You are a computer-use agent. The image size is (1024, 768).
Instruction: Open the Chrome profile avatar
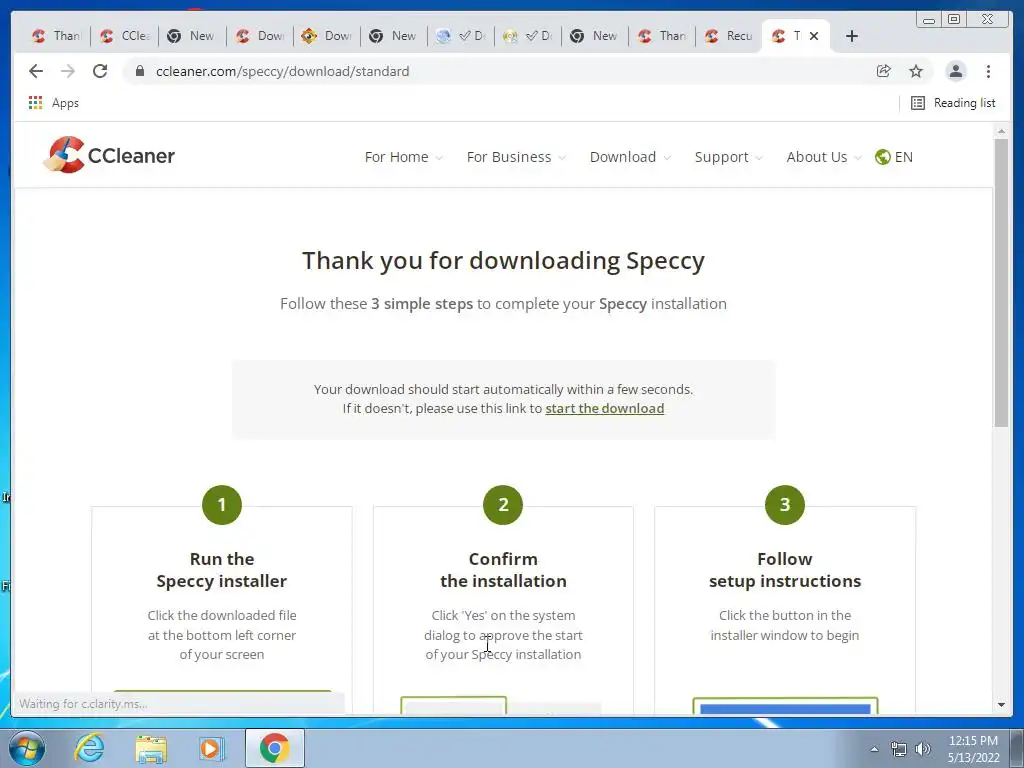pos(955,71)
